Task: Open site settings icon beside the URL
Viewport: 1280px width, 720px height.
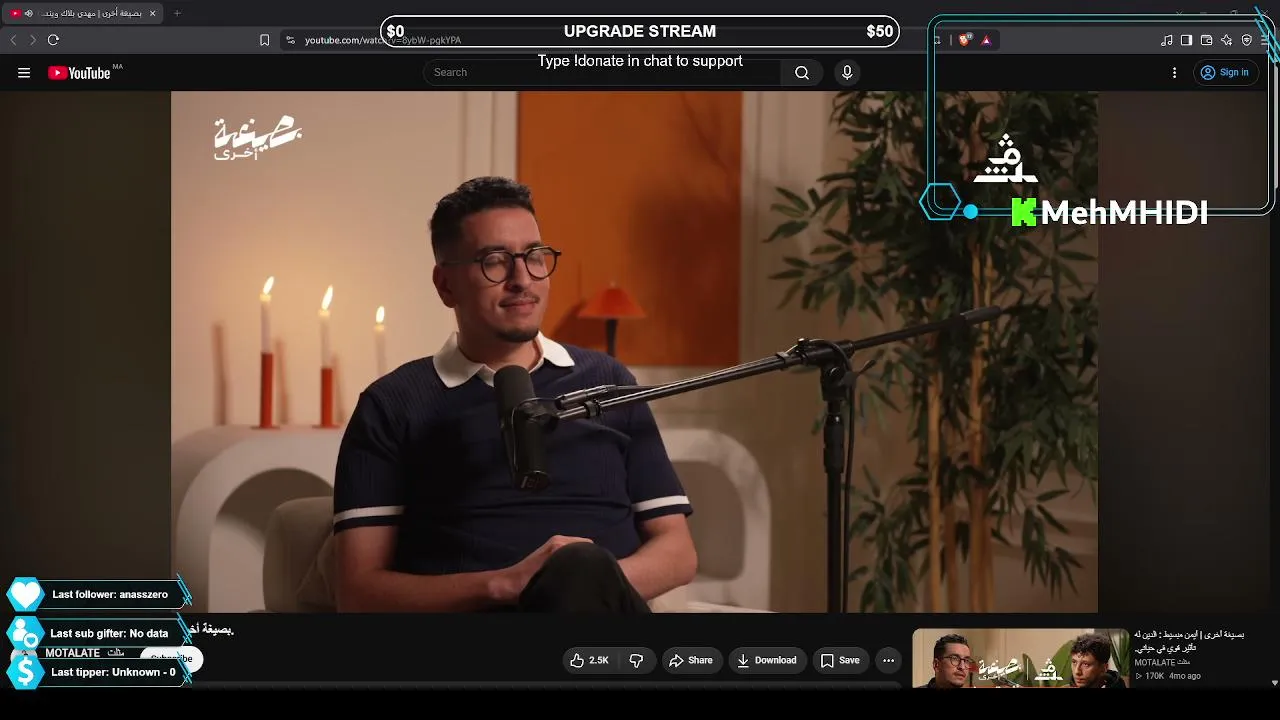Action: [x=290, y=40]
